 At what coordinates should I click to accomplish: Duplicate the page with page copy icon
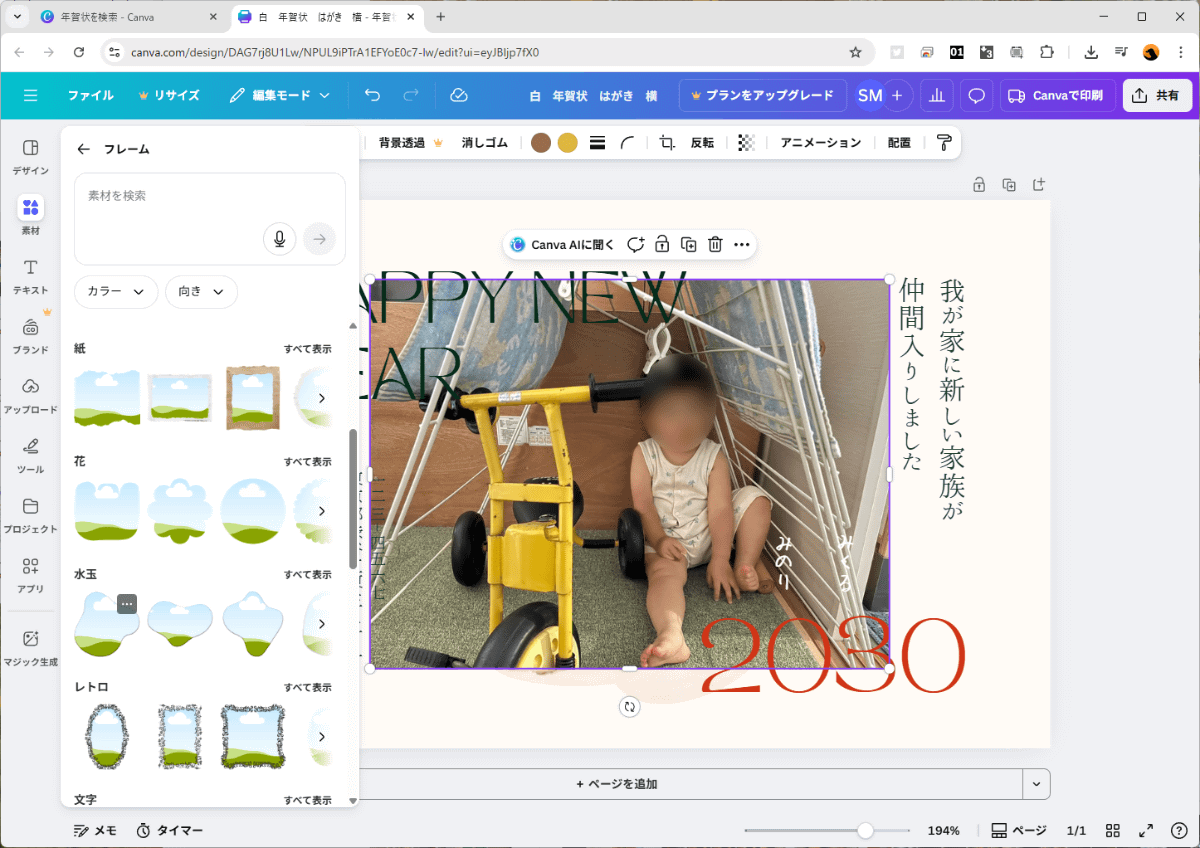coord(1009,184)
